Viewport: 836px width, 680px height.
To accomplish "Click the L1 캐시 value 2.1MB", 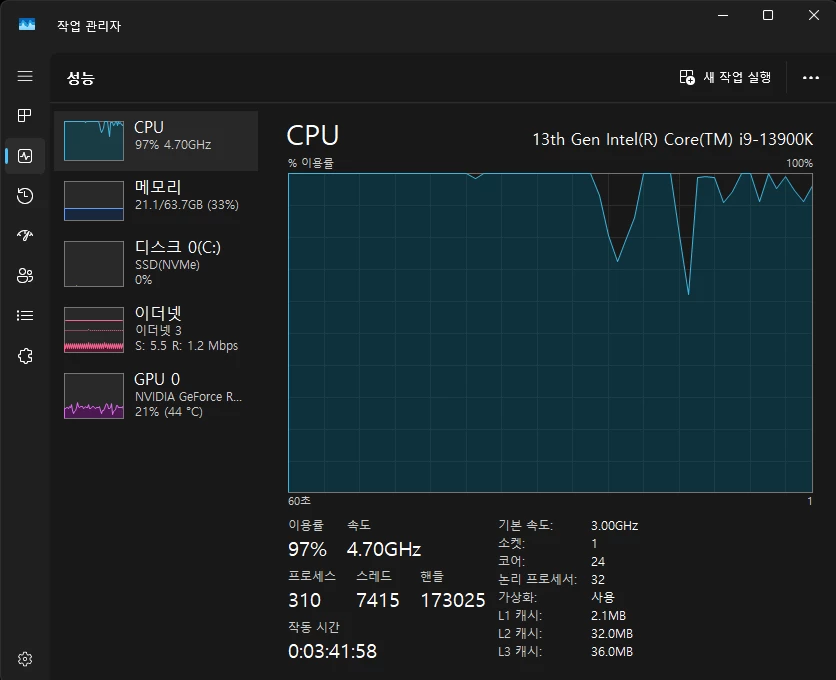I will point(608,615).
